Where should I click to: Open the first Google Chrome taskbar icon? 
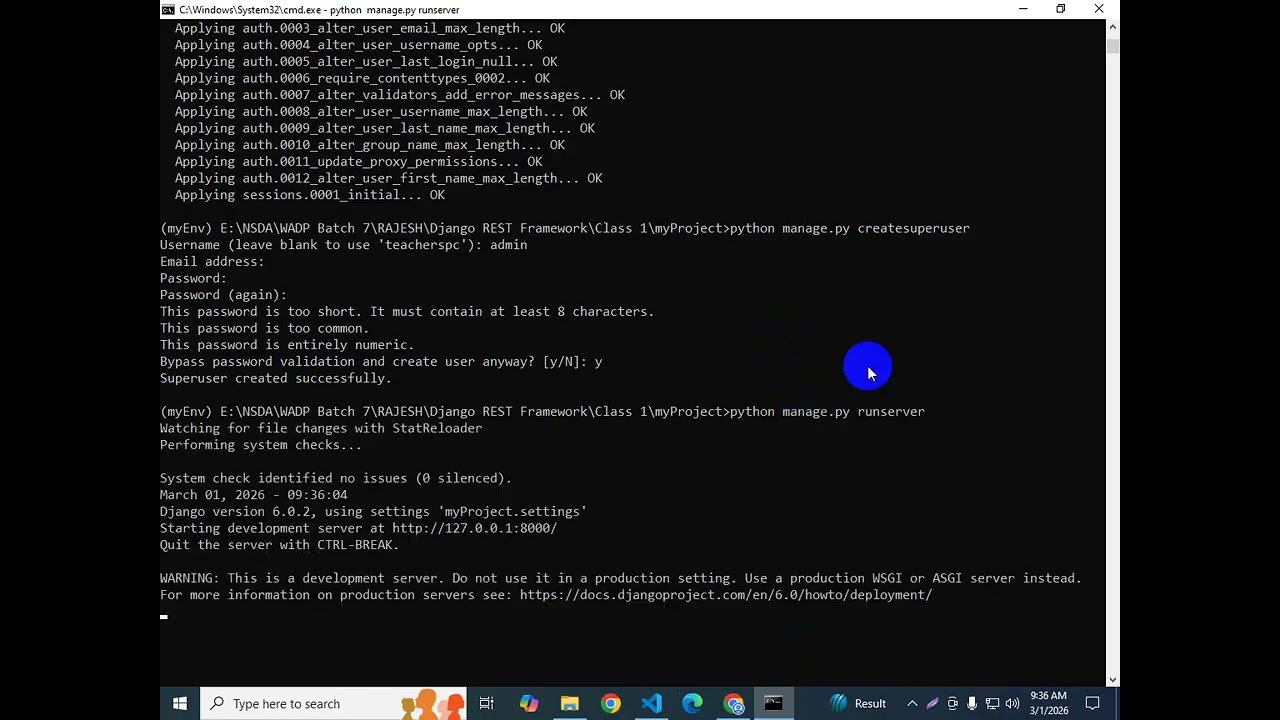pyautogui.click(x=610, y=703)
